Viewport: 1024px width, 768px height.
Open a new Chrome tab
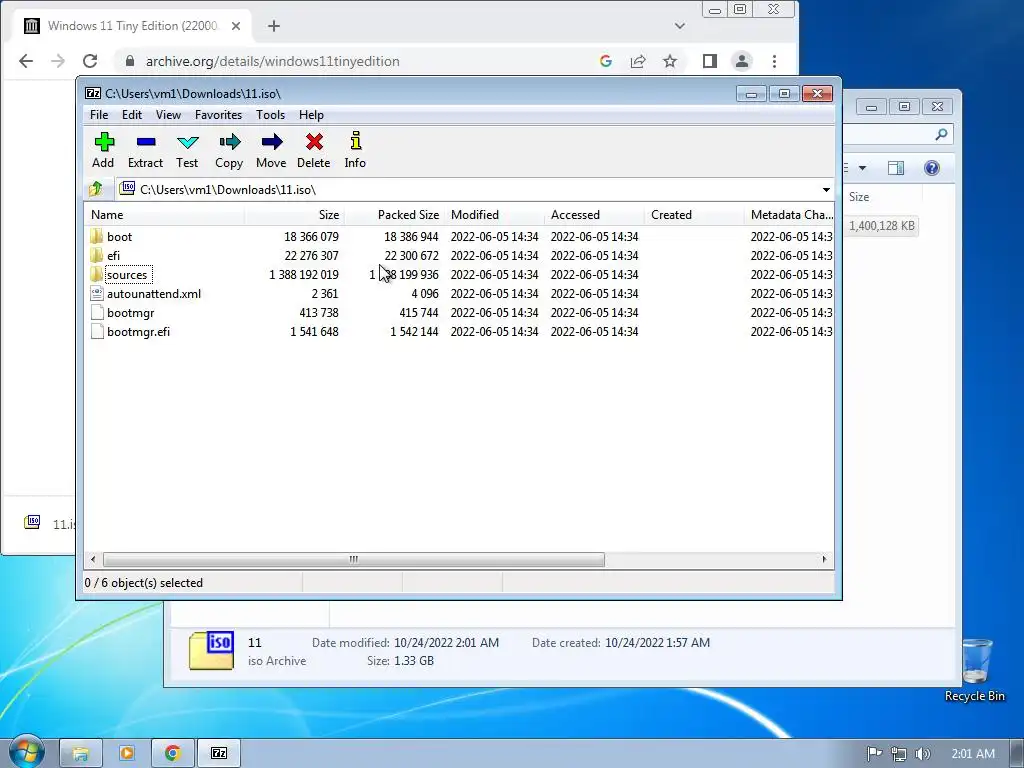coord(274,26)
